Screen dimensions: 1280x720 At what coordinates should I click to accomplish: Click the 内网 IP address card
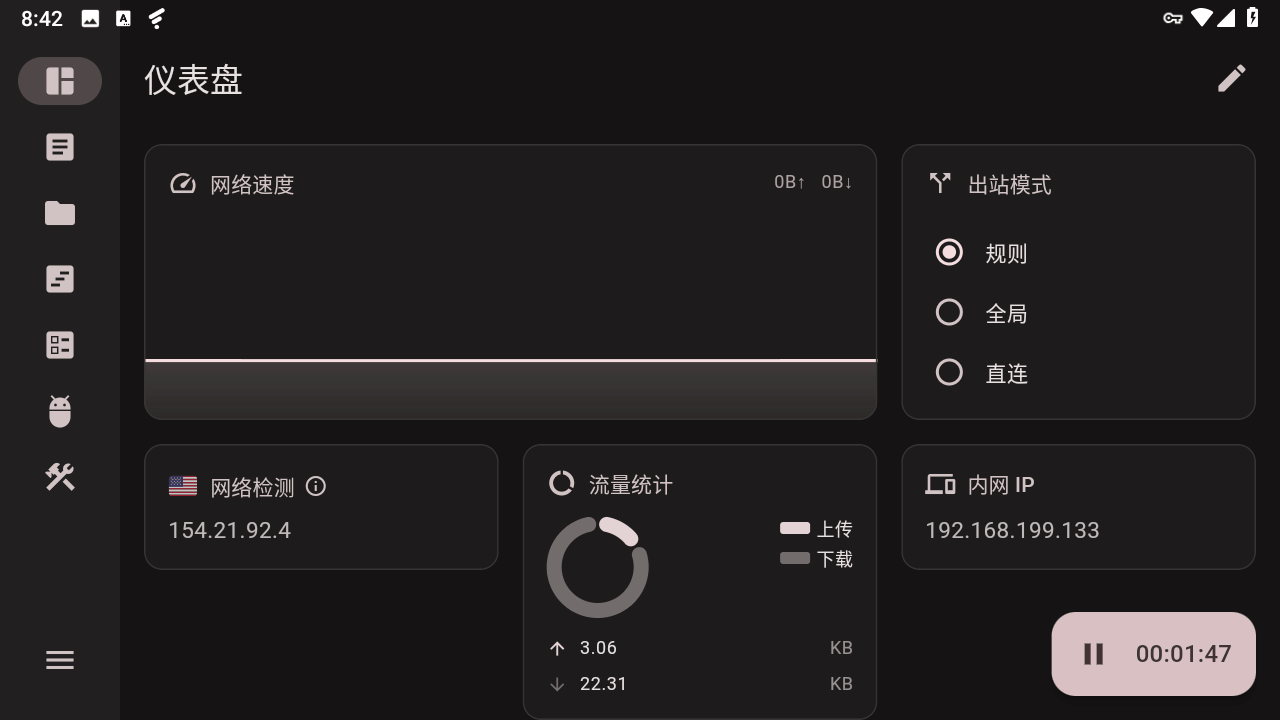(x=1078, y=507)
